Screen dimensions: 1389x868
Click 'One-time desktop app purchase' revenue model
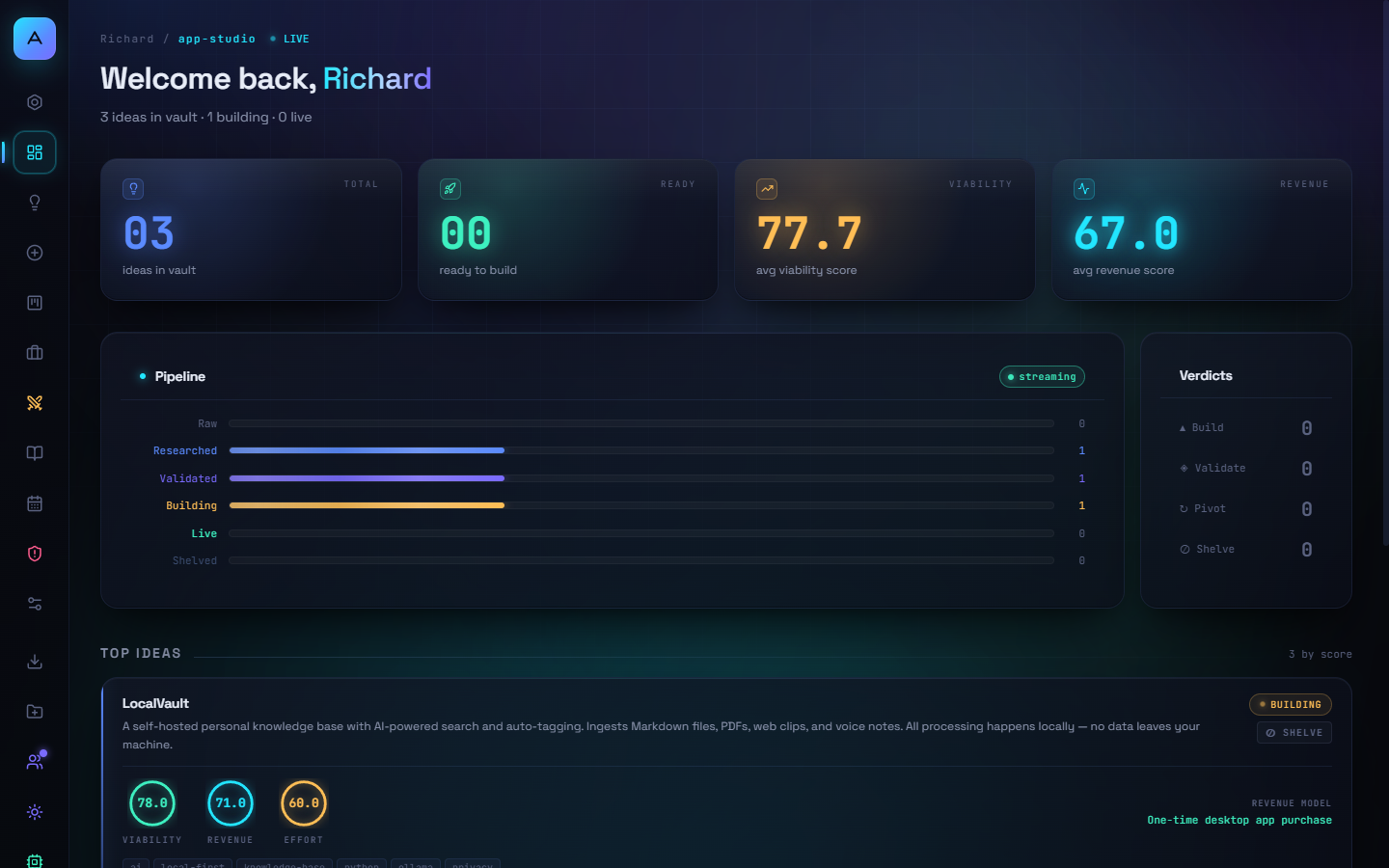pyautogui.click(x=1239, y=821)
